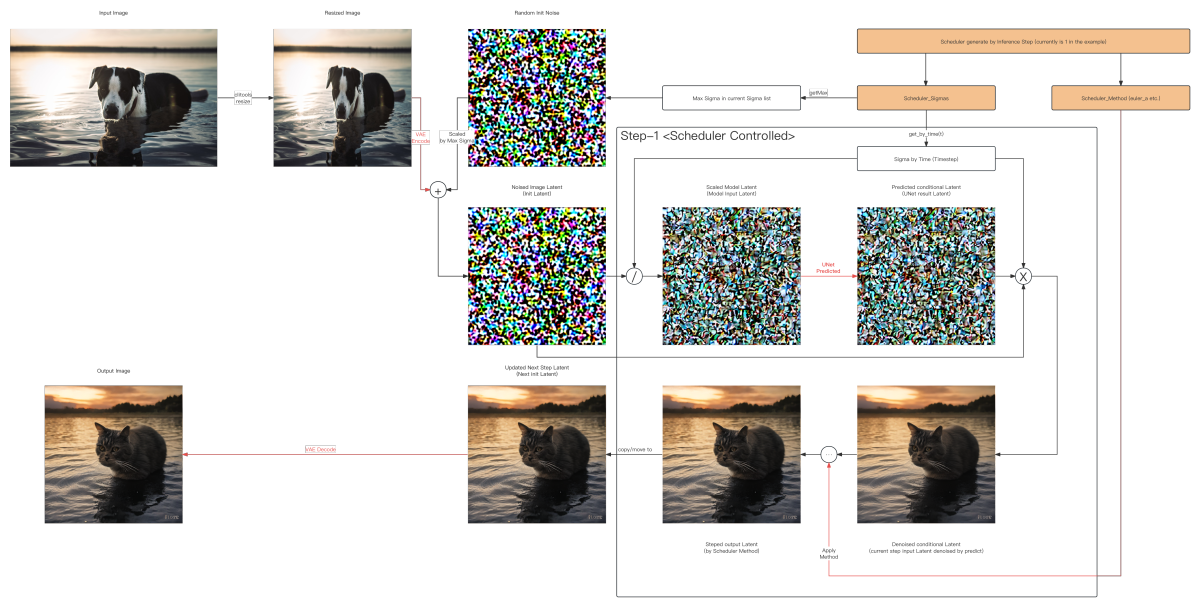
Task: Select the Scheduler_Sigmas orange box
Action: pyautogui.click(x=926, y=98)
